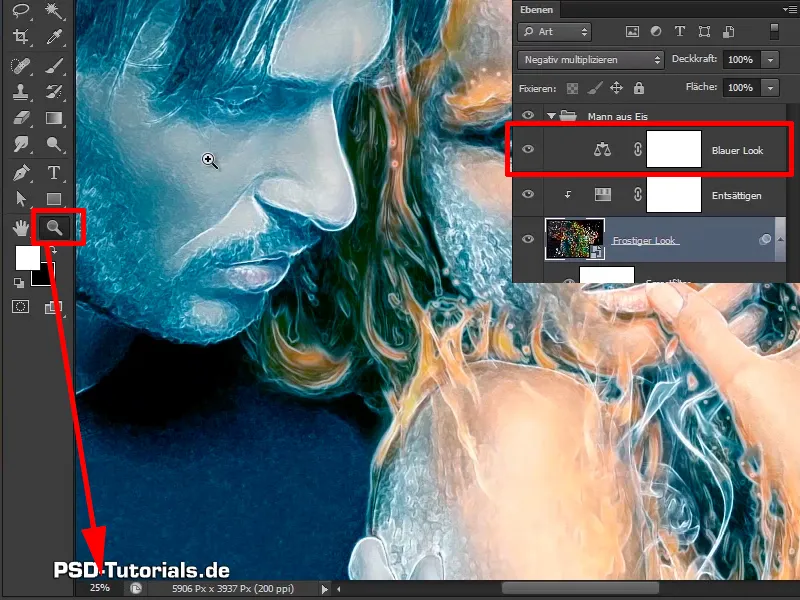Screen dimensions: 800x600
Task: Select the Mann aus Eis group name
Action: (x=617, y=116)
